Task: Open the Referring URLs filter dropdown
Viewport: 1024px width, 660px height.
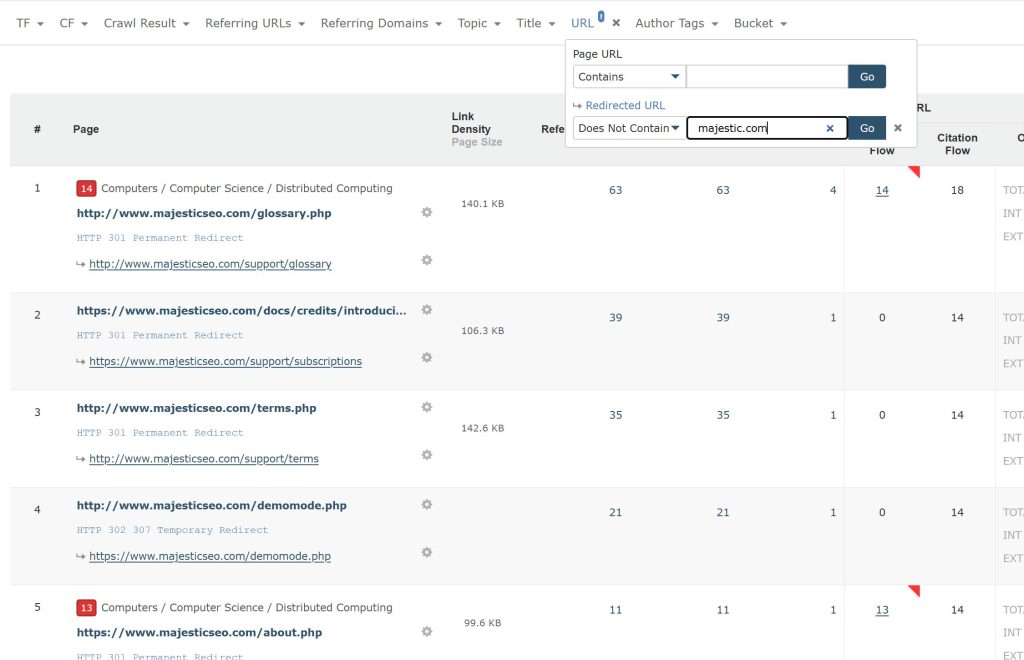Action: (255, 23)
